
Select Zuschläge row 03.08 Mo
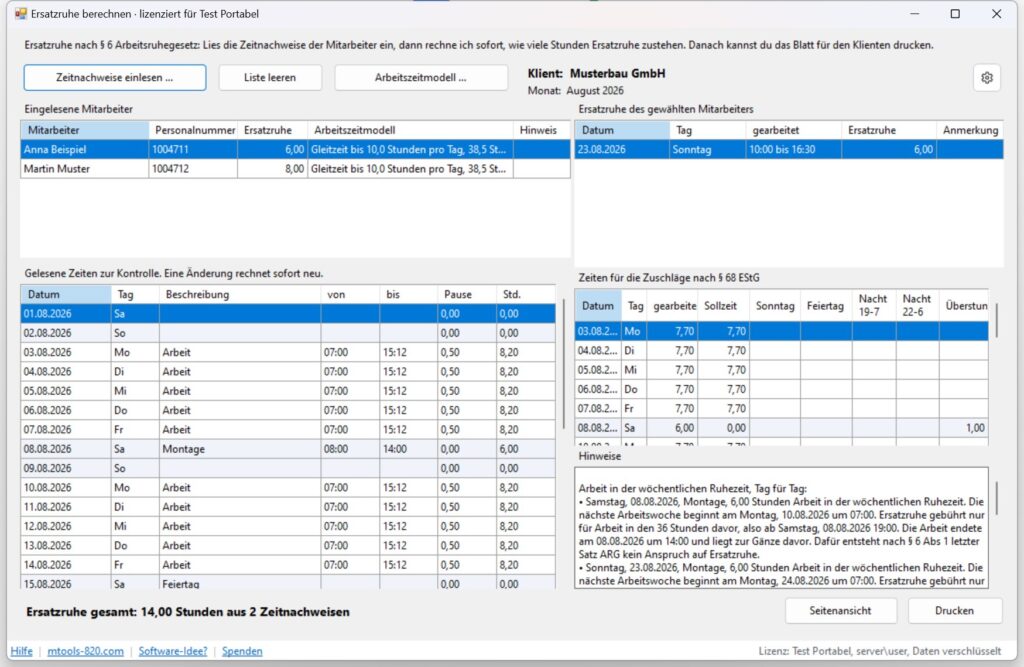[781, 331]
